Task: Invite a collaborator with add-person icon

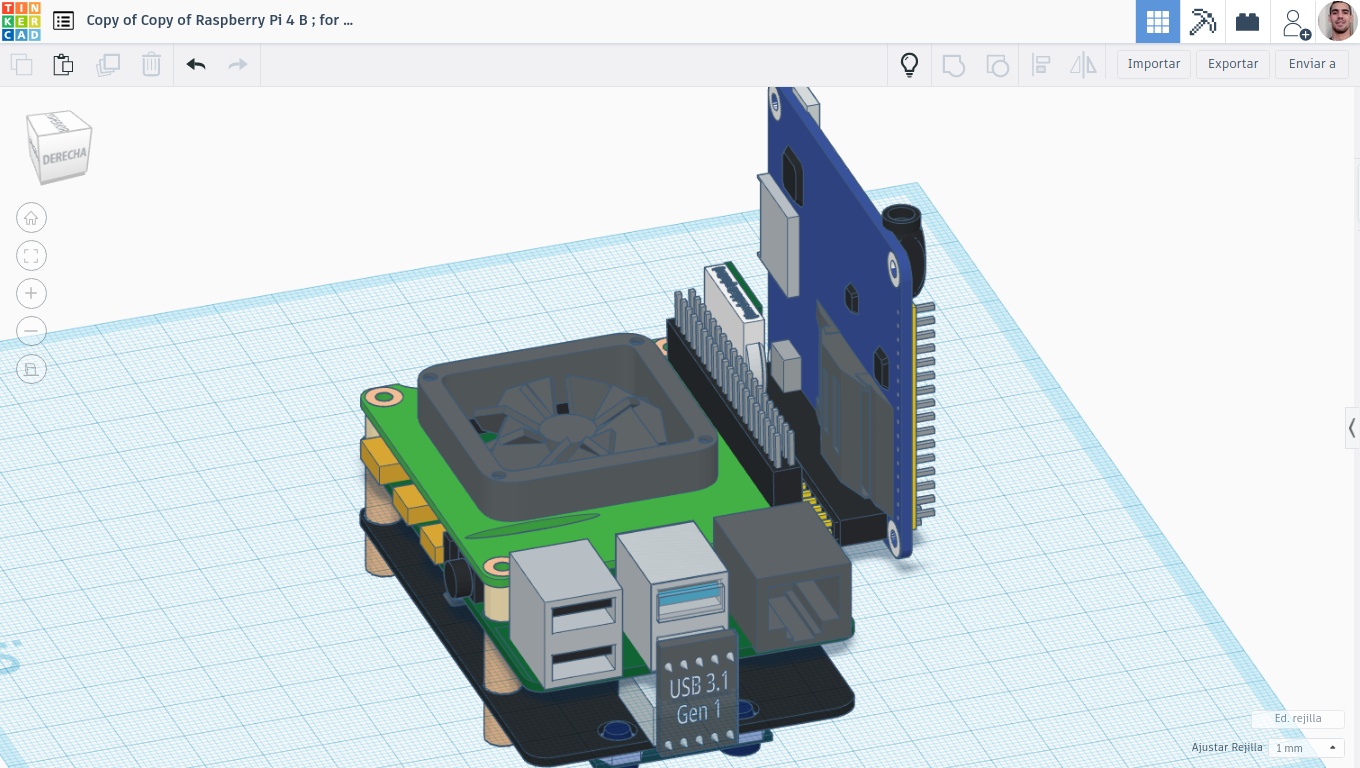Action: pyautogui.click(x=1295, y=23)
